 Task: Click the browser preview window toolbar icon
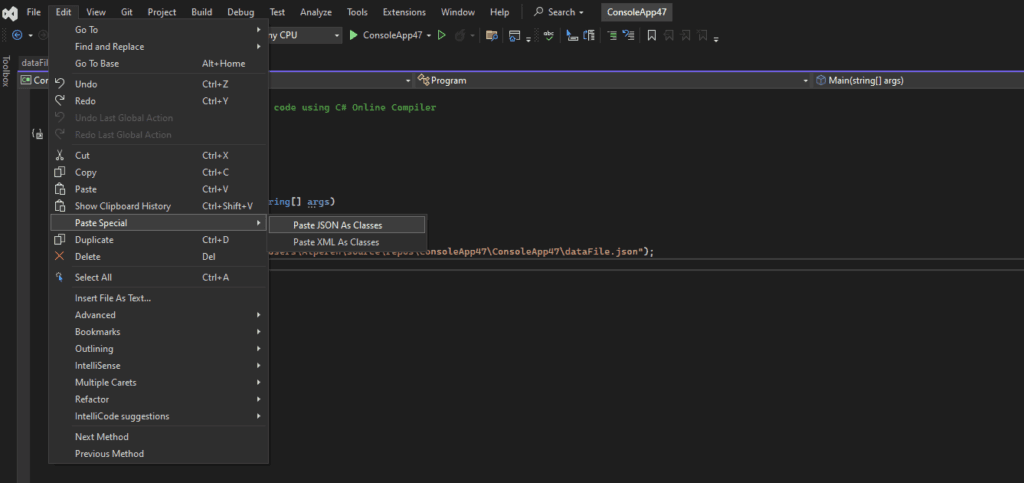(515, 35)
